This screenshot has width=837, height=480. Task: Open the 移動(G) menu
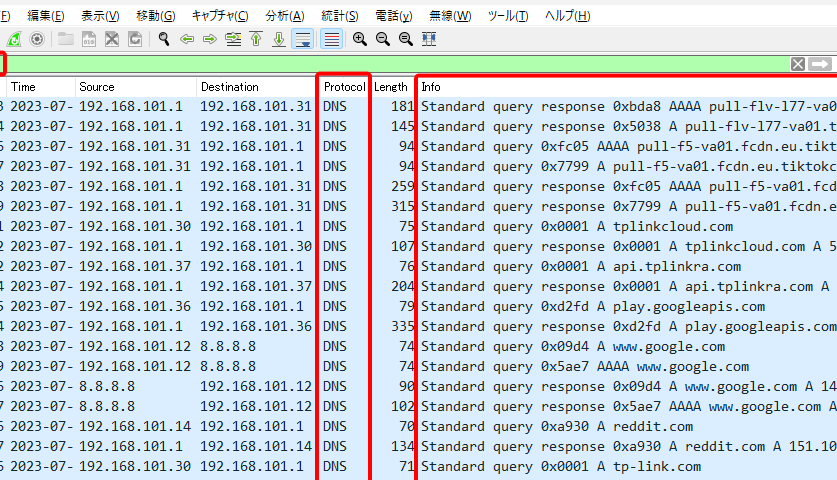pyautogui.click(x=155, y=16)
